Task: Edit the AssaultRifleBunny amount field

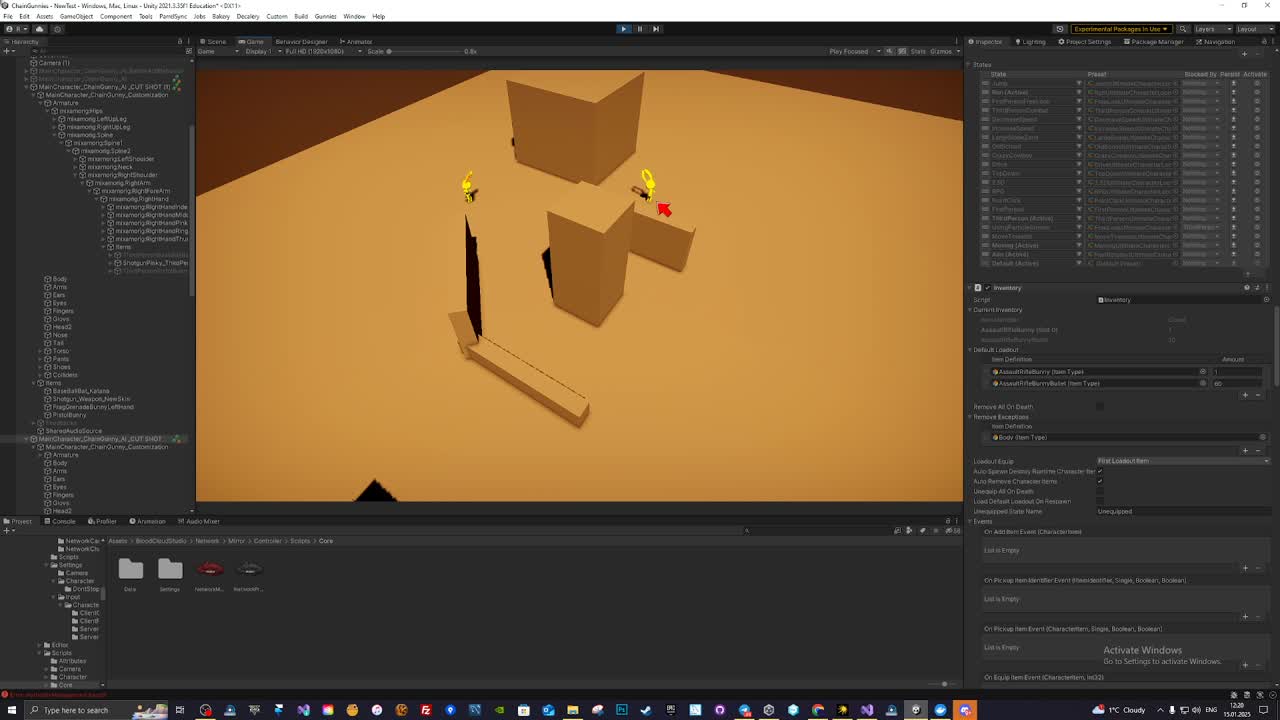Action: 1237,372
